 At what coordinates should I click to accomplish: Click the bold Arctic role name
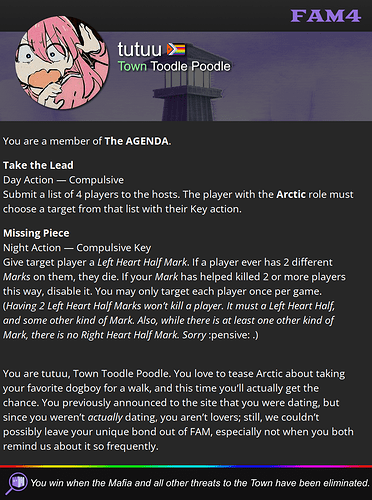(291, 194)
